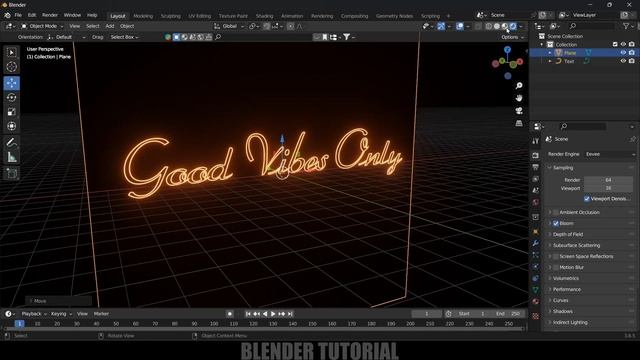Open the viewport Add menu
This screenshot has width=640, height=360.
(x=110, y=26)
